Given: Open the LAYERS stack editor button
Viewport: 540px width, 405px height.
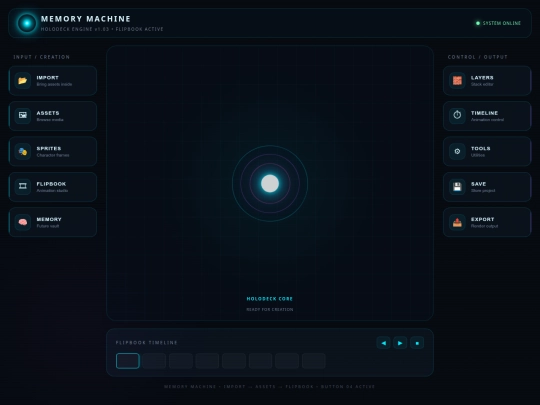Looking at the screenshot, I should click(487, 81).
